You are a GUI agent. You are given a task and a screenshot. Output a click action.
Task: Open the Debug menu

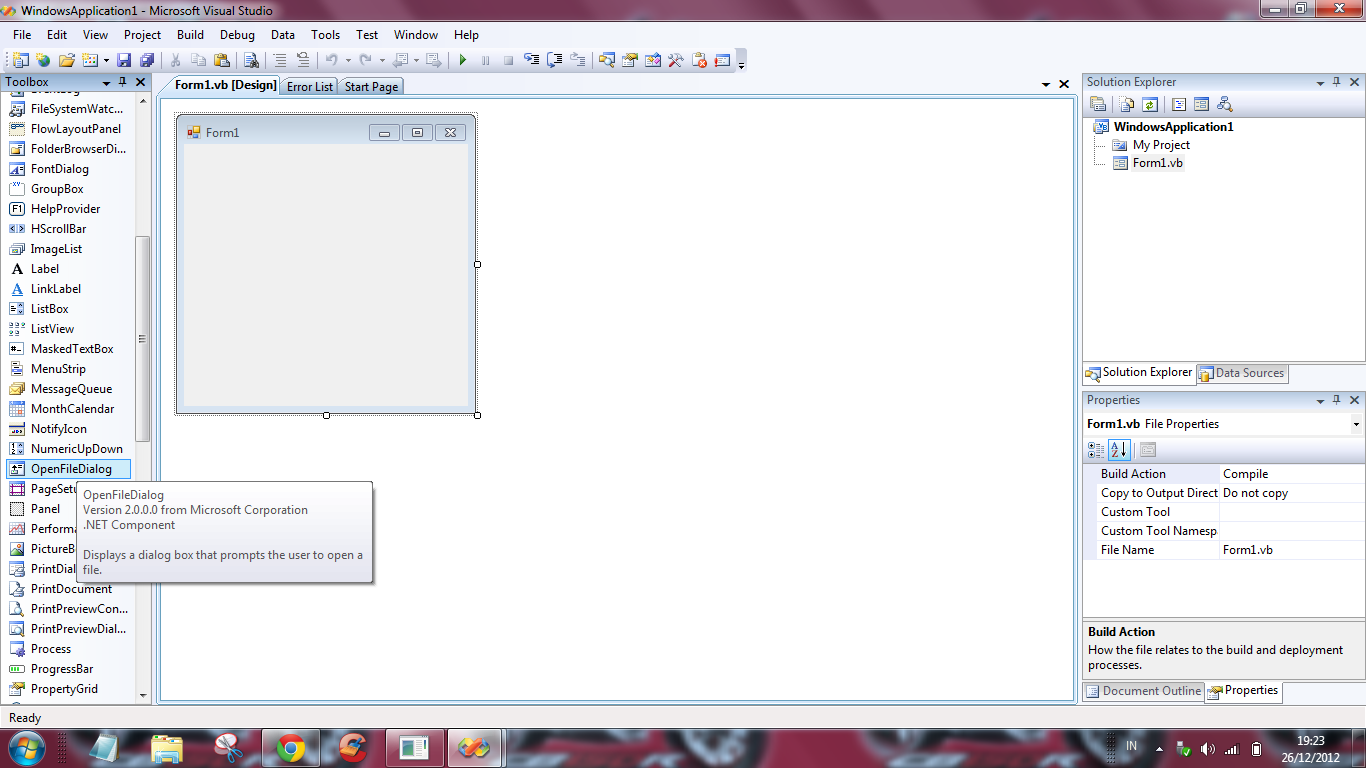(x=237, y=34)
